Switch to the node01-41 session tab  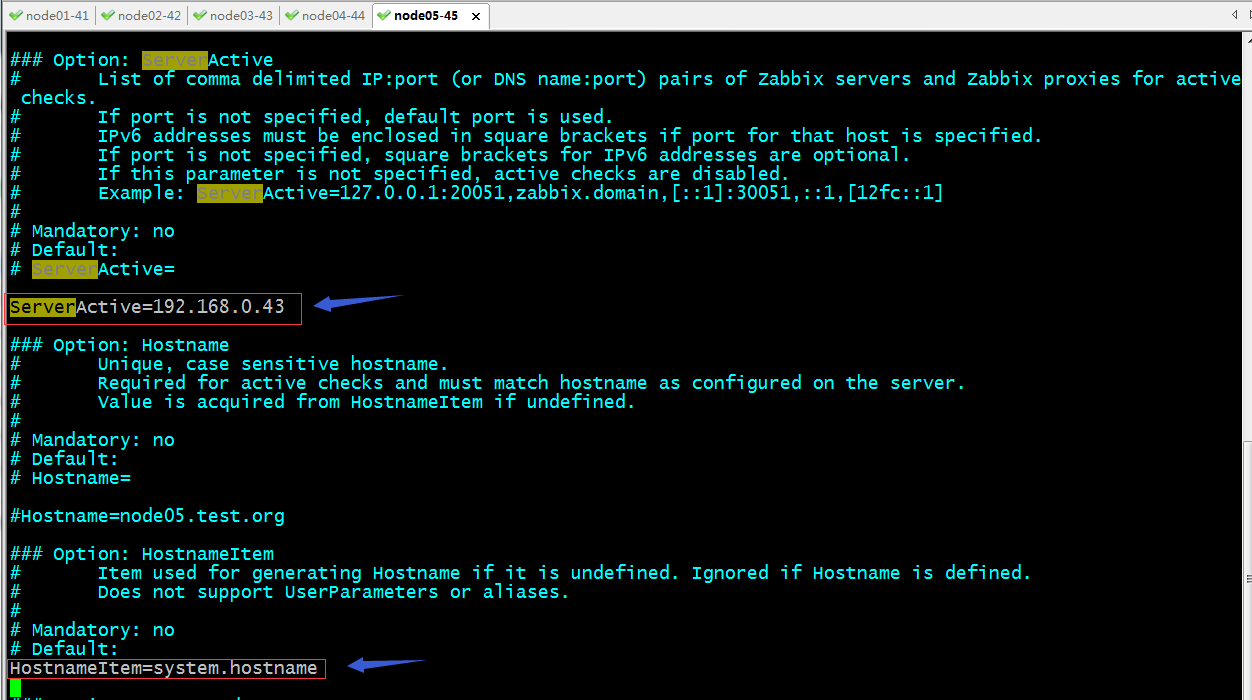pos(49,15)
